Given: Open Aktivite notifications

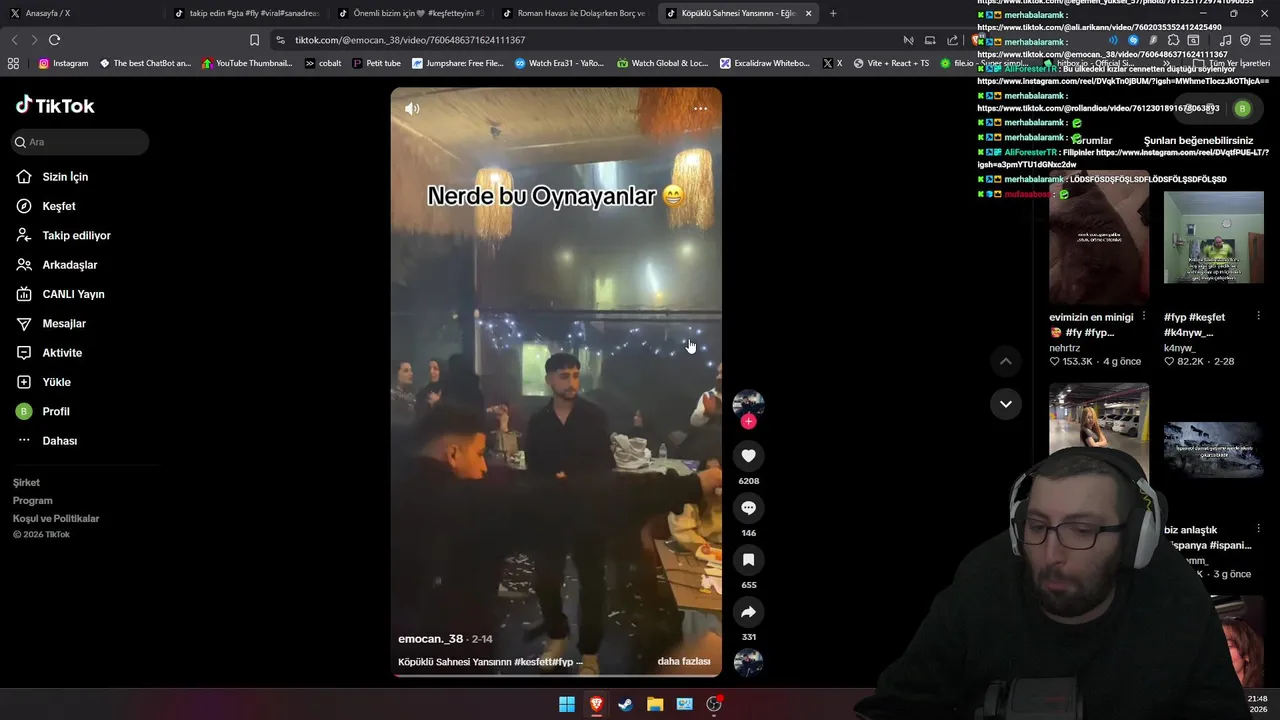Looking at the screenshot, I should [62, 353].
